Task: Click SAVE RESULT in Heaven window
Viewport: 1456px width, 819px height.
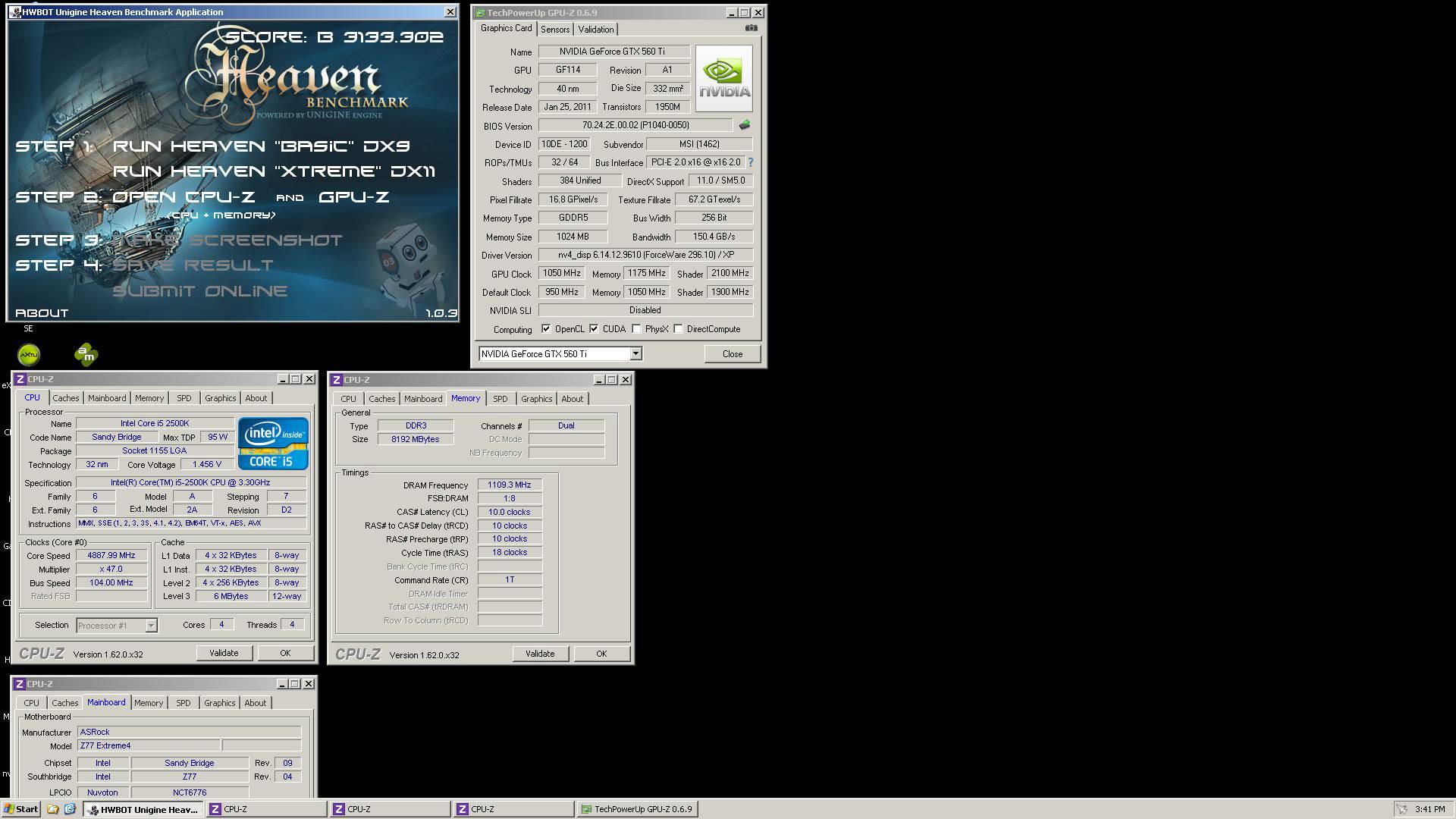Action: pos(193,265)
